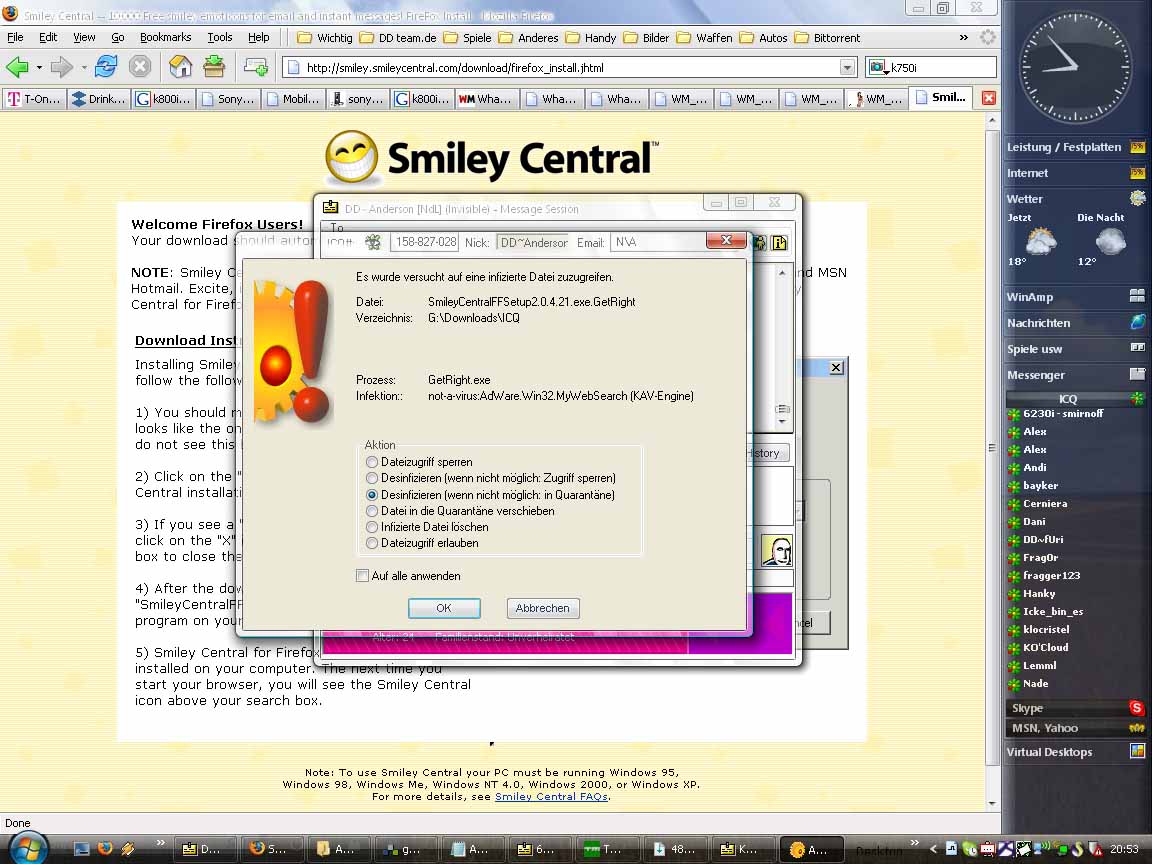Click the Virtual Desktops sidebar icon

pyautogui.click(x=1137, y=752)
